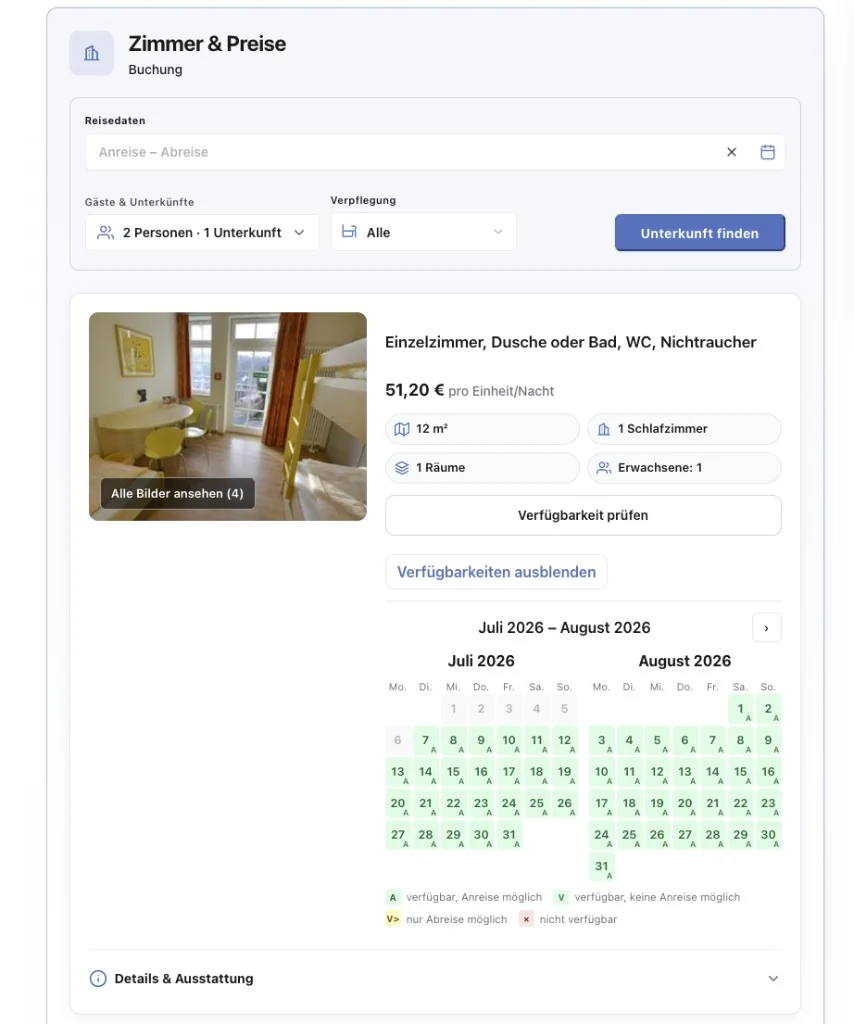Click the Anreise – Abreise date input

435,152
